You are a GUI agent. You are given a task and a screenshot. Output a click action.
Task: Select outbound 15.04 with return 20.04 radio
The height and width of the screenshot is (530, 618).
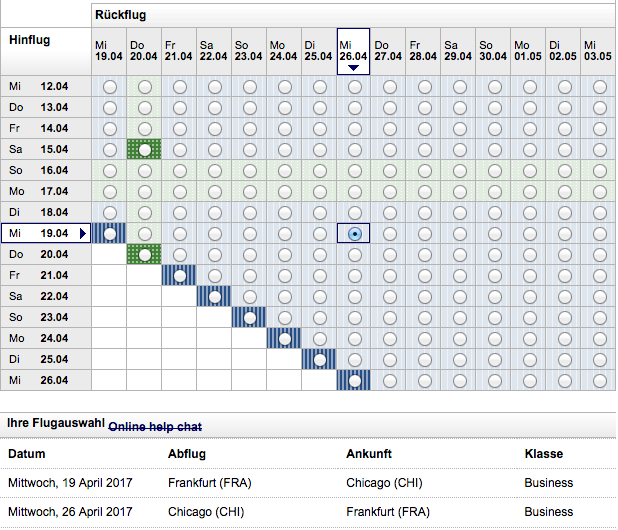pyautogui.click(x=145, y=149)
